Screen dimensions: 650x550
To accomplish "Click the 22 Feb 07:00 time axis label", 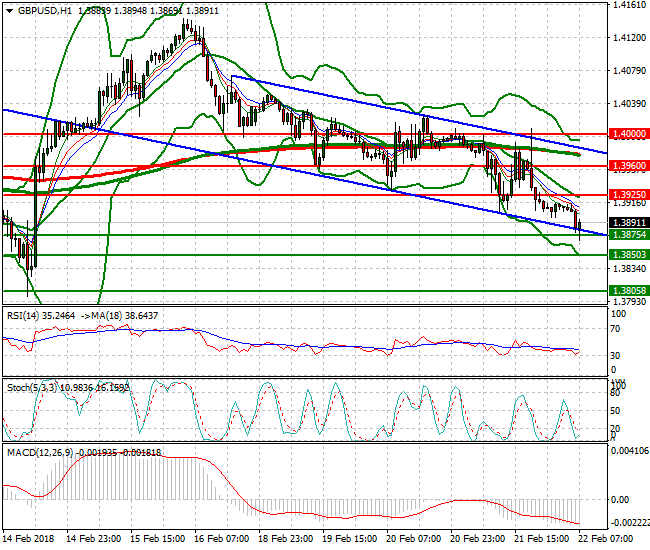I will tap(605, 539).
